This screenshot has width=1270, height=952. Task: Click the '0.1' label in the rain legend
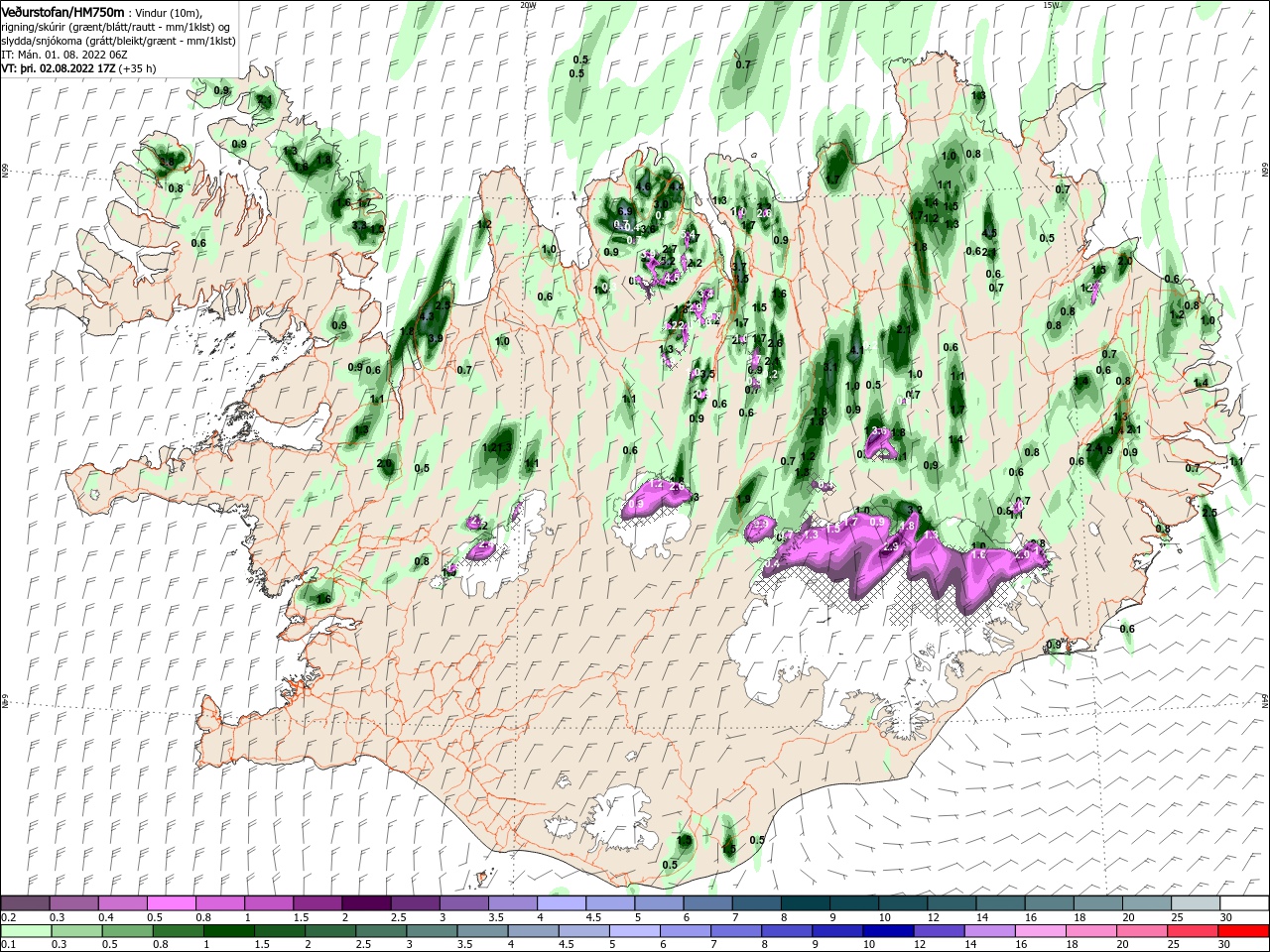point(8,945)
